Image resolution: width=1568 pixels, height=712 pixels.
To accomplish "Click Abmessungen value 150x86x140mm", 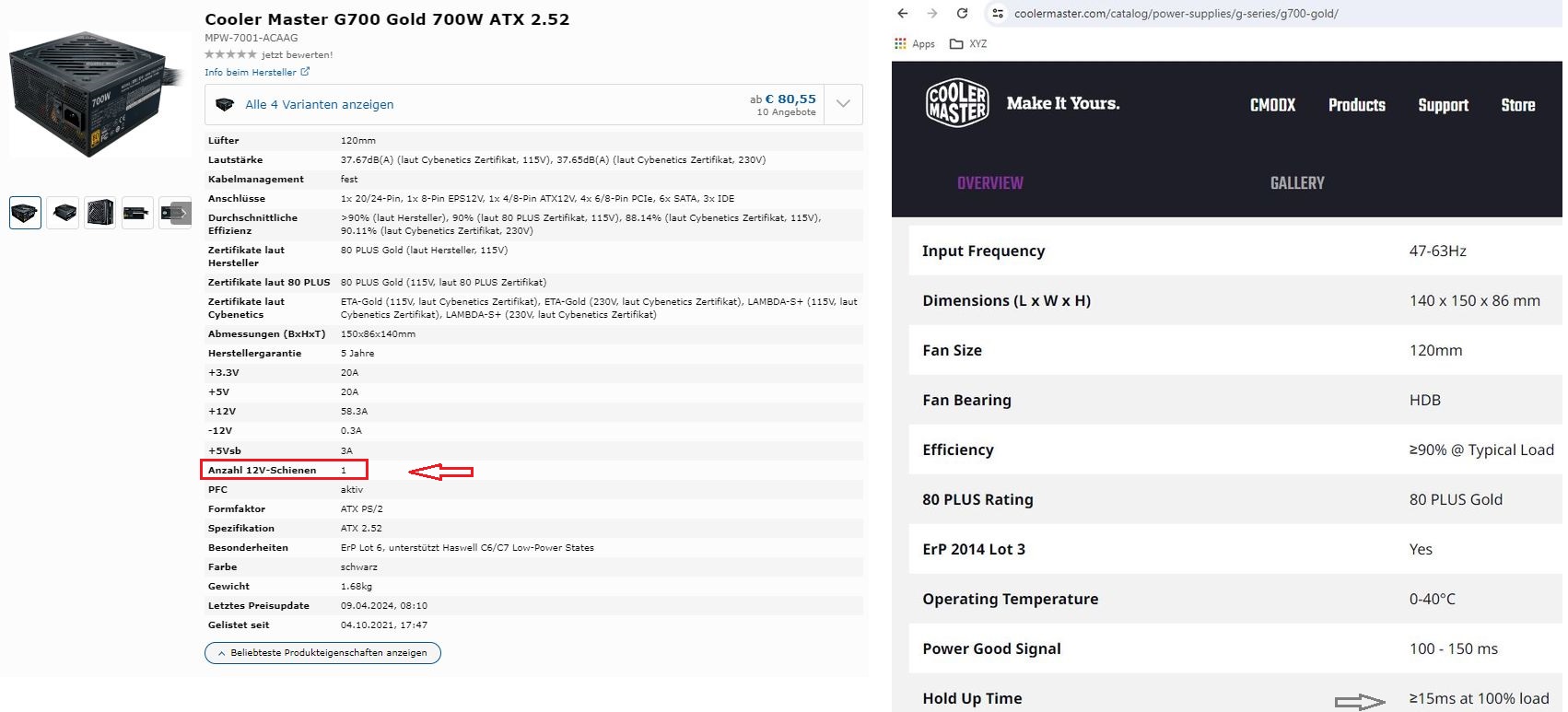I will tap(378, 334).
